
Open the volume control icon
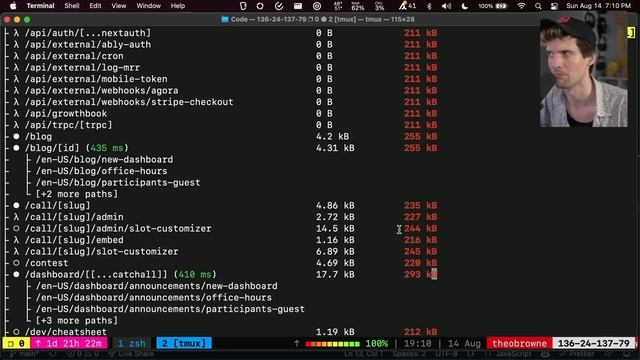point(447,6)
